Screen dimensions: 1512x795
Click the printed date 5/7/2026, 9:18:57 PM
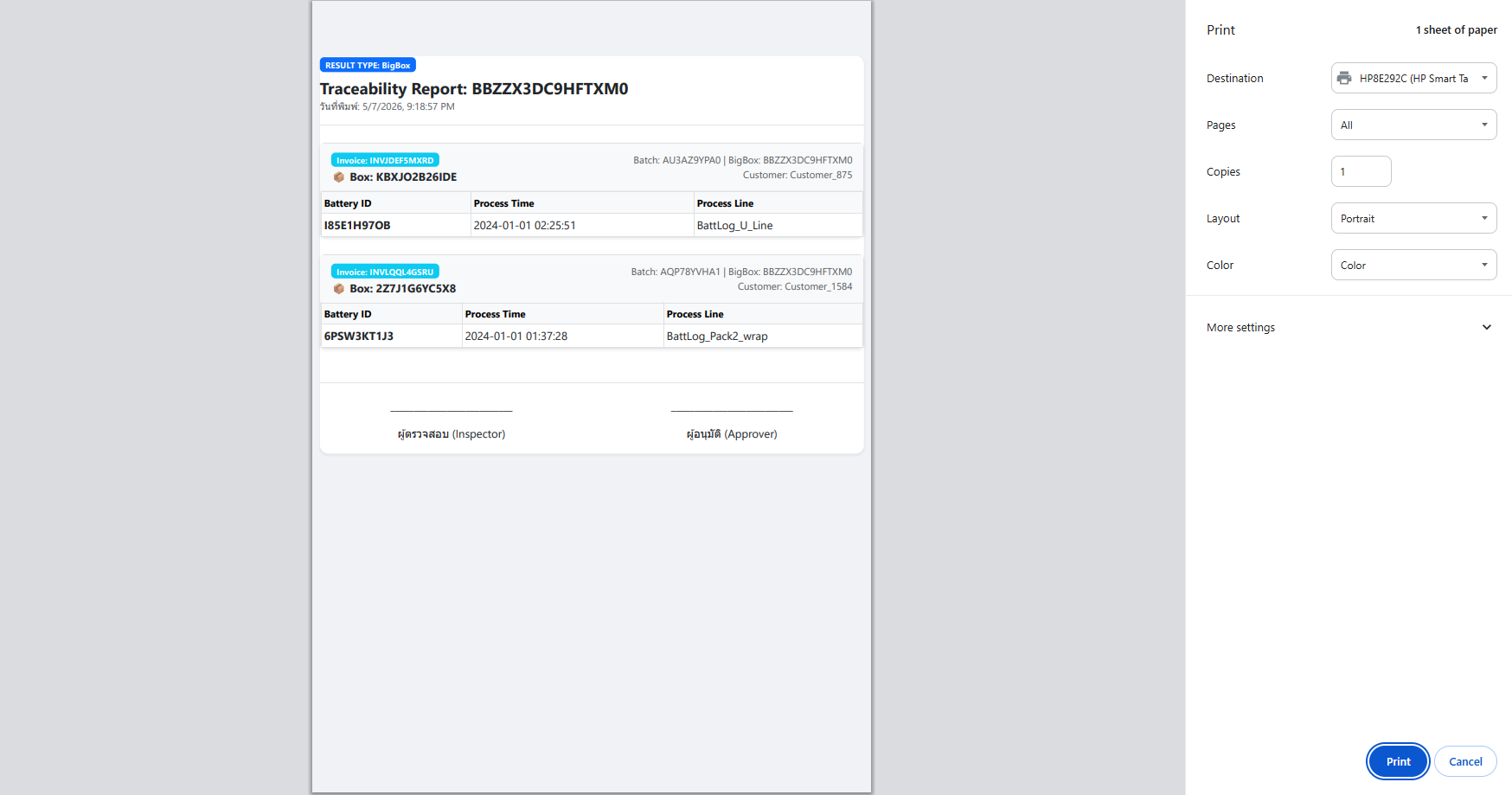click(x=408, y=106)
